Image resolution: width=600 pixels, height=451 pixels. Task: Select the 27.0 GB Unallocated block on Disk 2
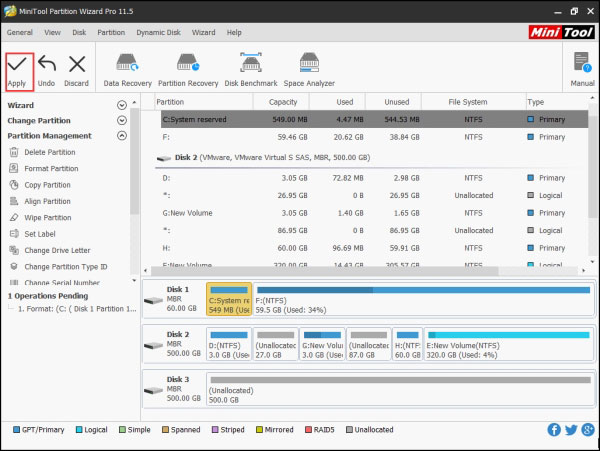coord(276,344)
